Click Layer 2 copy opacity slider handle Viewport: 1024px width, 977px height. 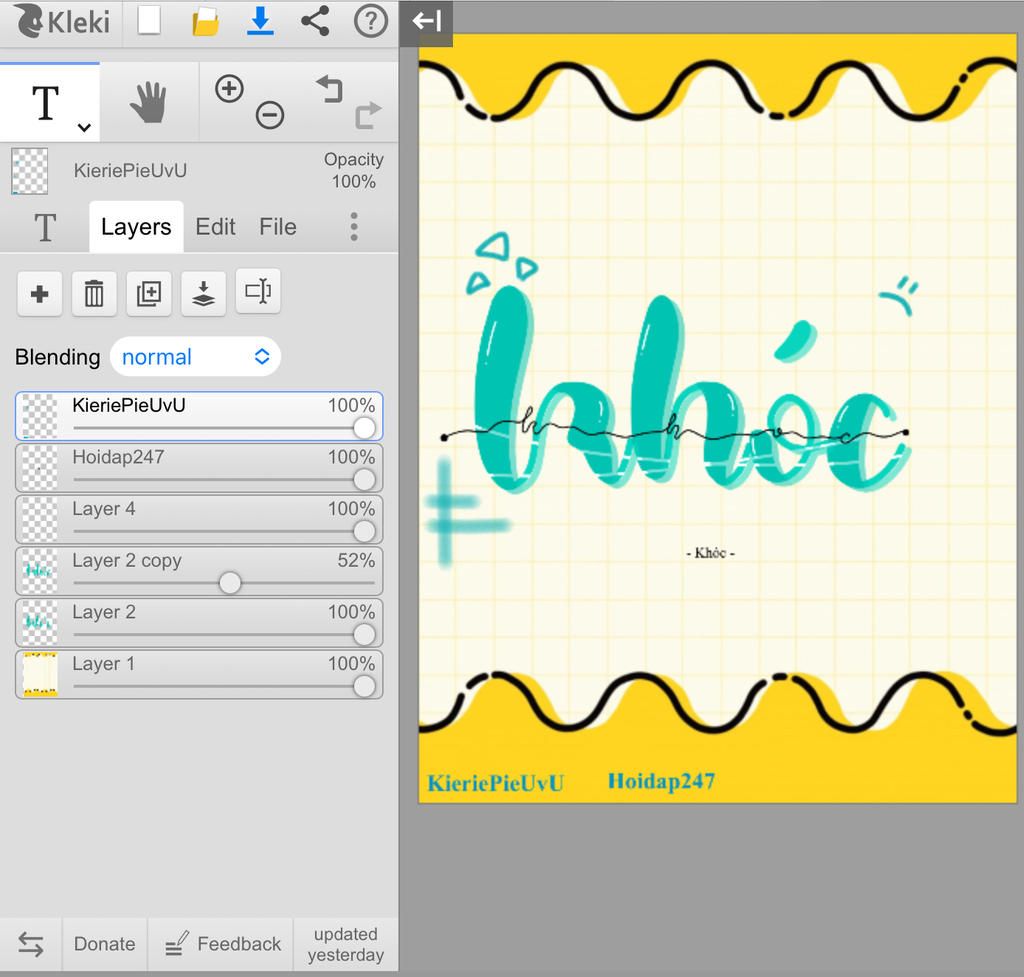(x=230, y=583)
